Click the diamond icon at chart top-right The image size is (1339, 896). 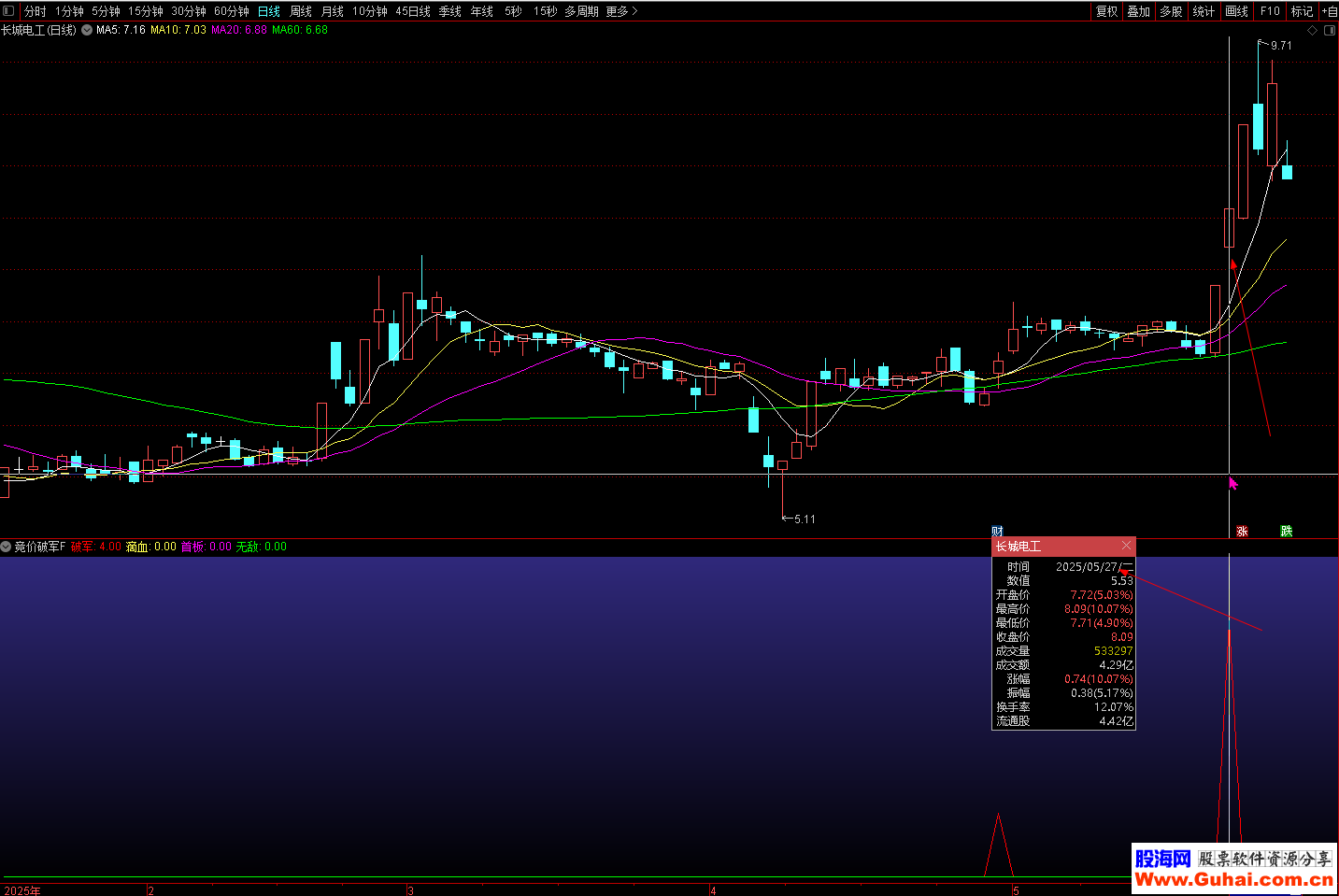[x=1312, y=31]
